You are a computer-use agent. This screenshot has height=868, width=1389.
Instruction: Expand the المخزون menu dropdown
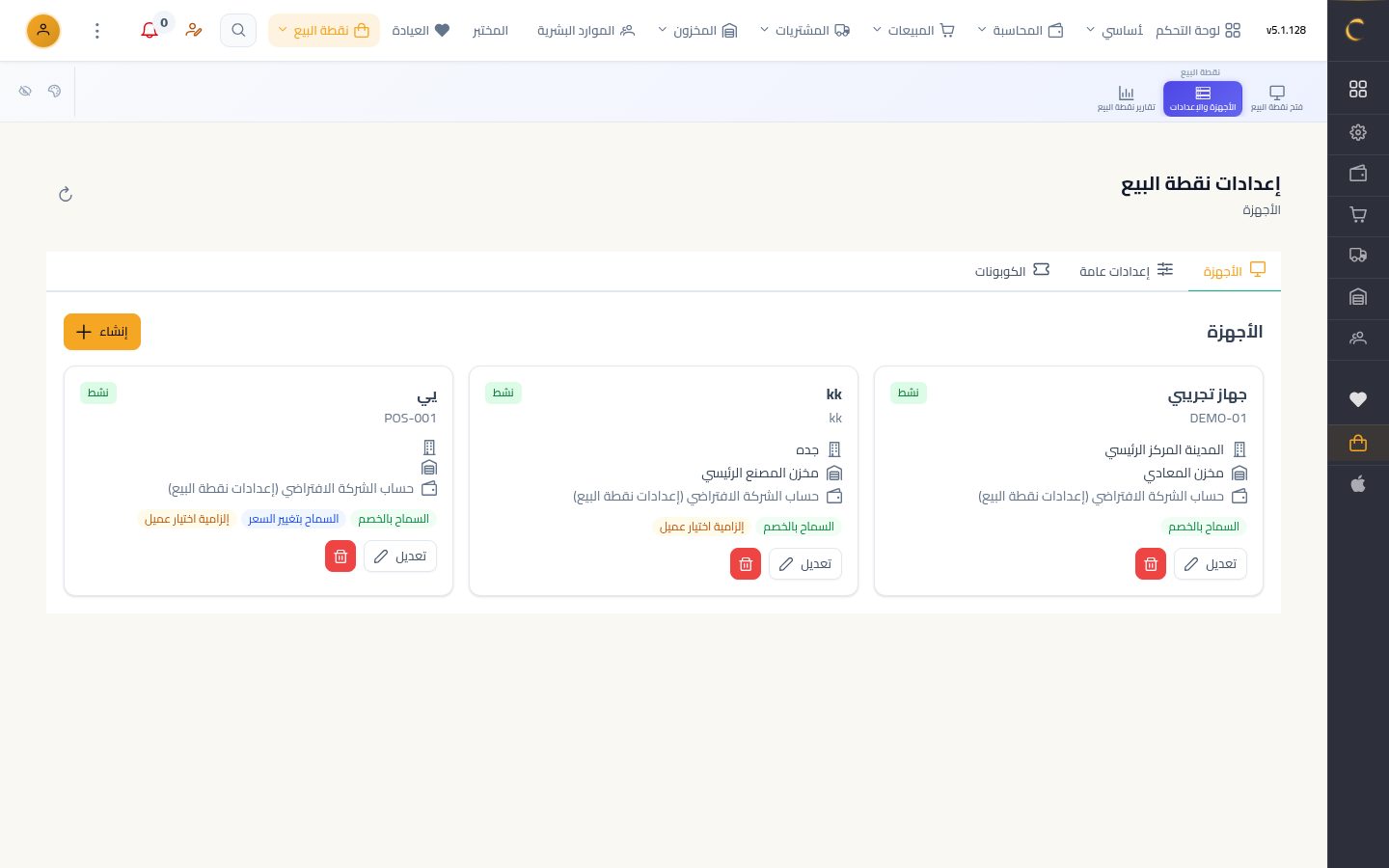click(x=697, y=31)
